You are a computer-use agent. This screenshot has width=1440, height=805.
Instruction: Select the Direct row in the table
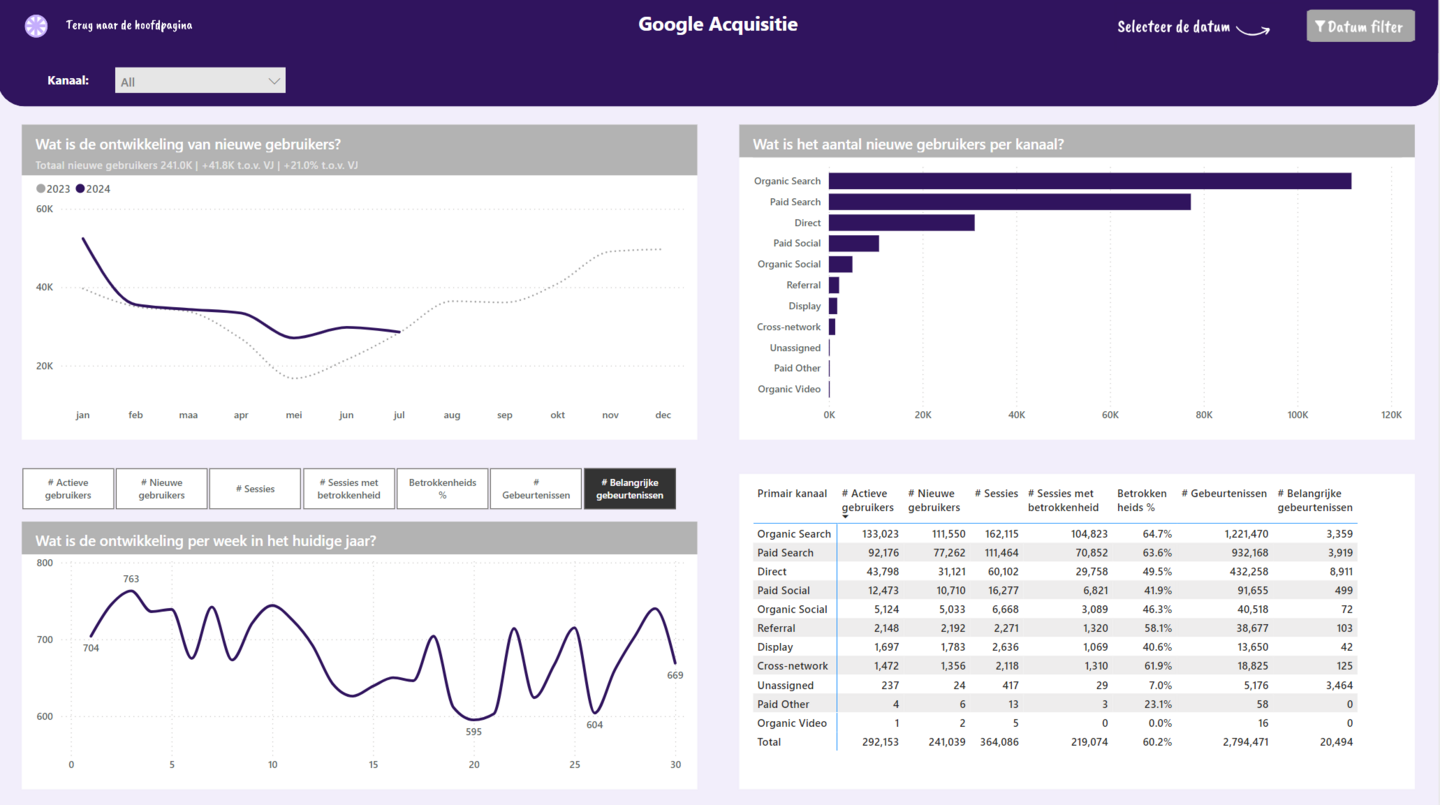click(1055, 572)
